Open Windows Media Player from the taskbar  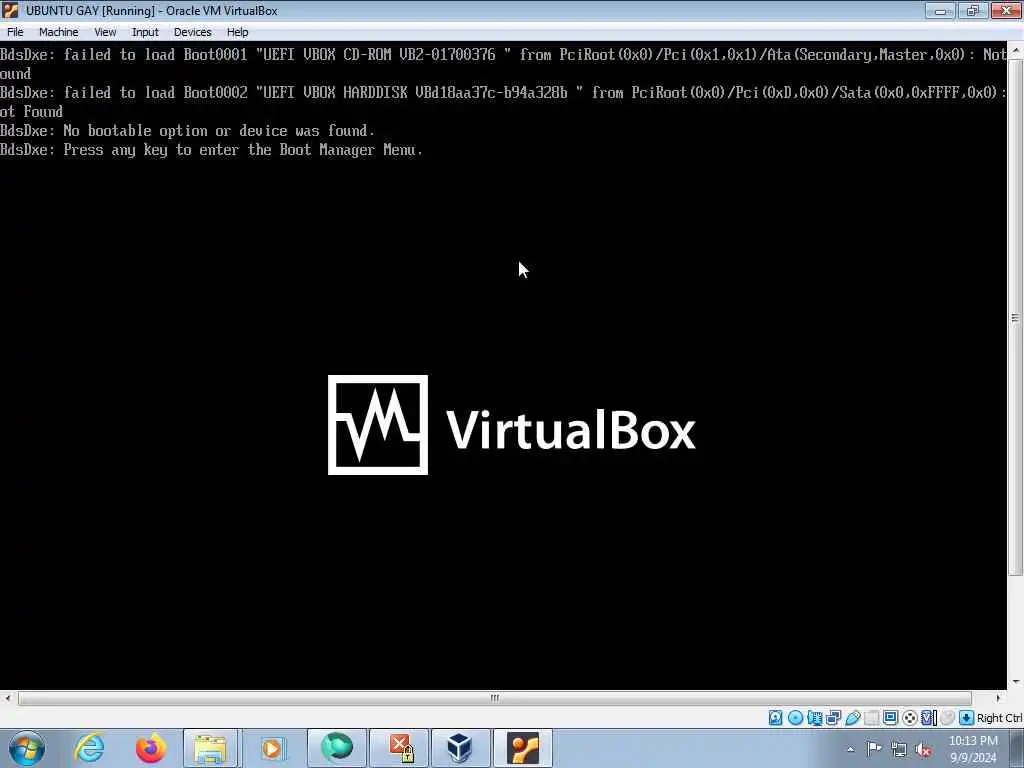coord(272,748)
